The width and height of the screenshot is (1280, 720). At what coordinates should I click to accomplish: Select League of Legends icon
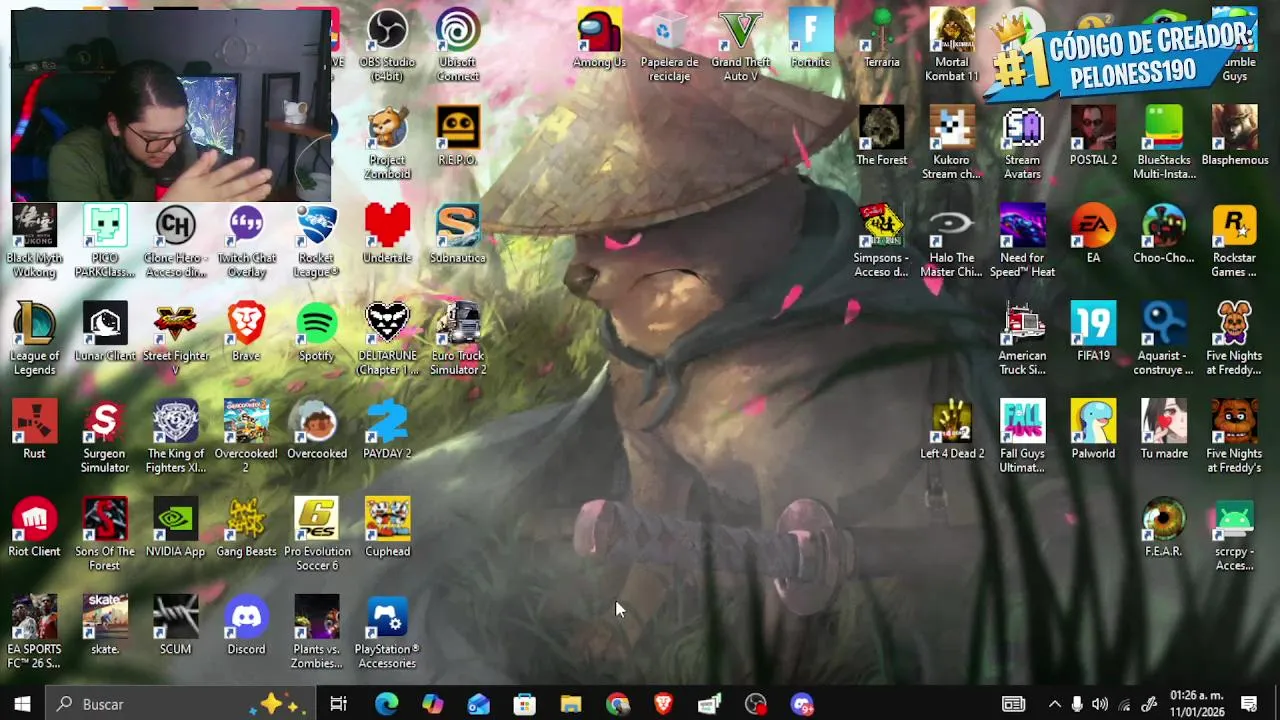(34, 324)
